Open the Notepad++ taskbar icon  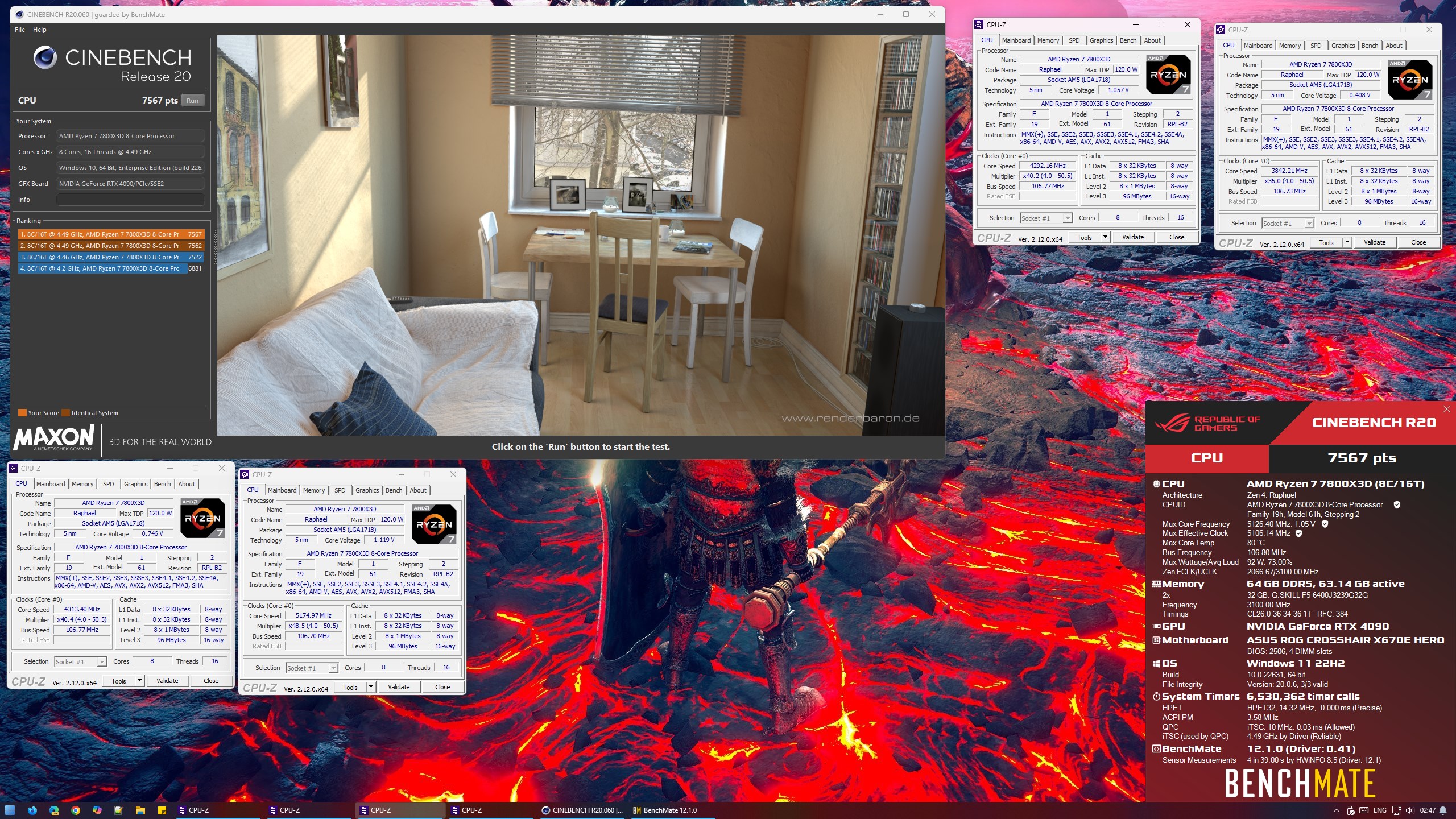pos(118,810)
